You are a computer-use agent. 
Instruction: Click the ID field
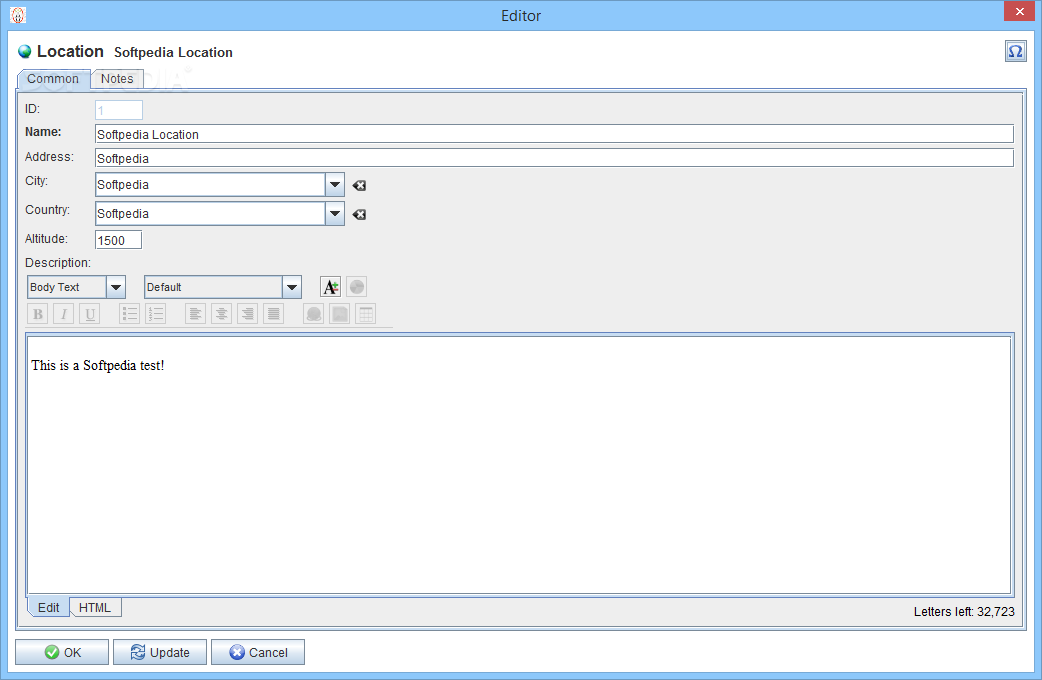pyautogui.click(x=118, y=110)
